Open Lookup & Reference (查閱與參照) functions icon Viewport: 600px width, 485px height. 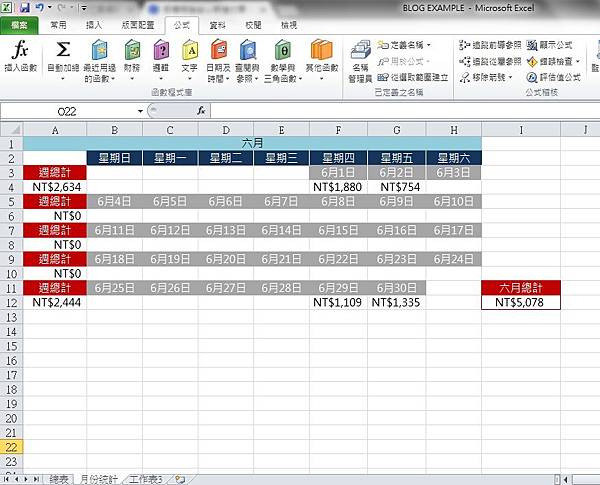(248, 50)
